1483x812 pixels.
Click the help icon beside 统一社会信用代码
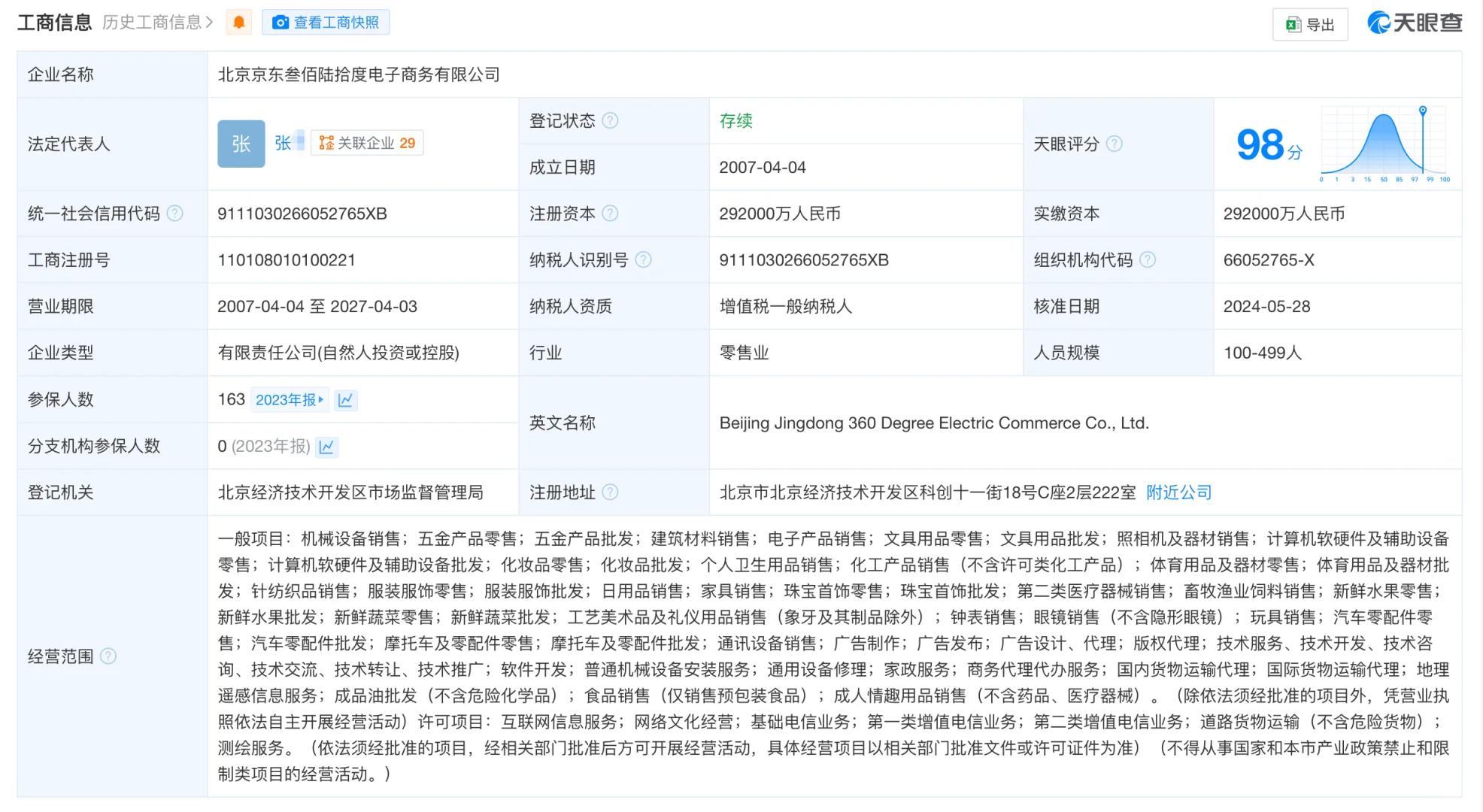175,214
